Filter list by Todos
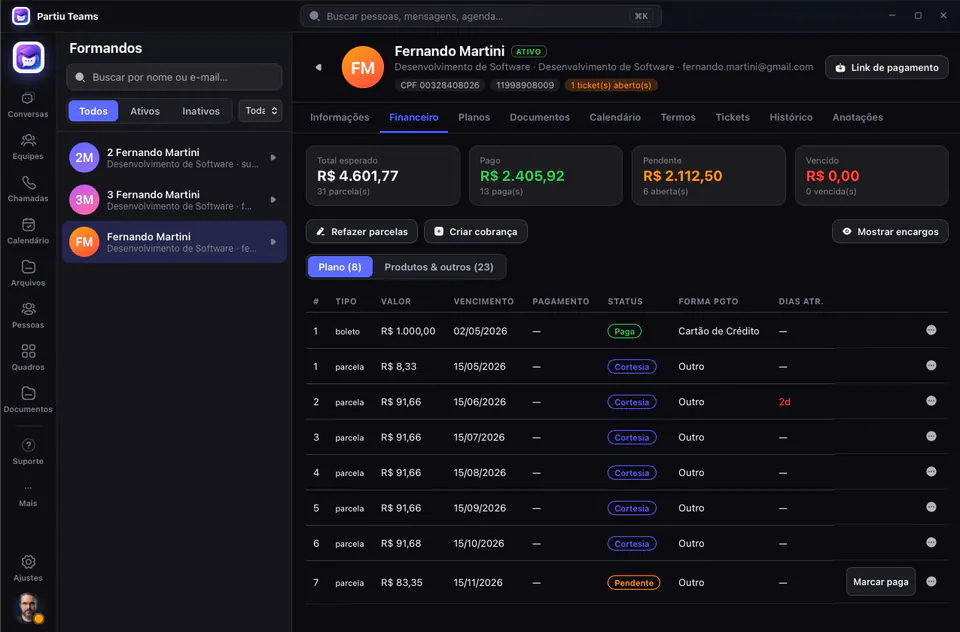This screenshot has height=632, width=960. coord(93,111)
